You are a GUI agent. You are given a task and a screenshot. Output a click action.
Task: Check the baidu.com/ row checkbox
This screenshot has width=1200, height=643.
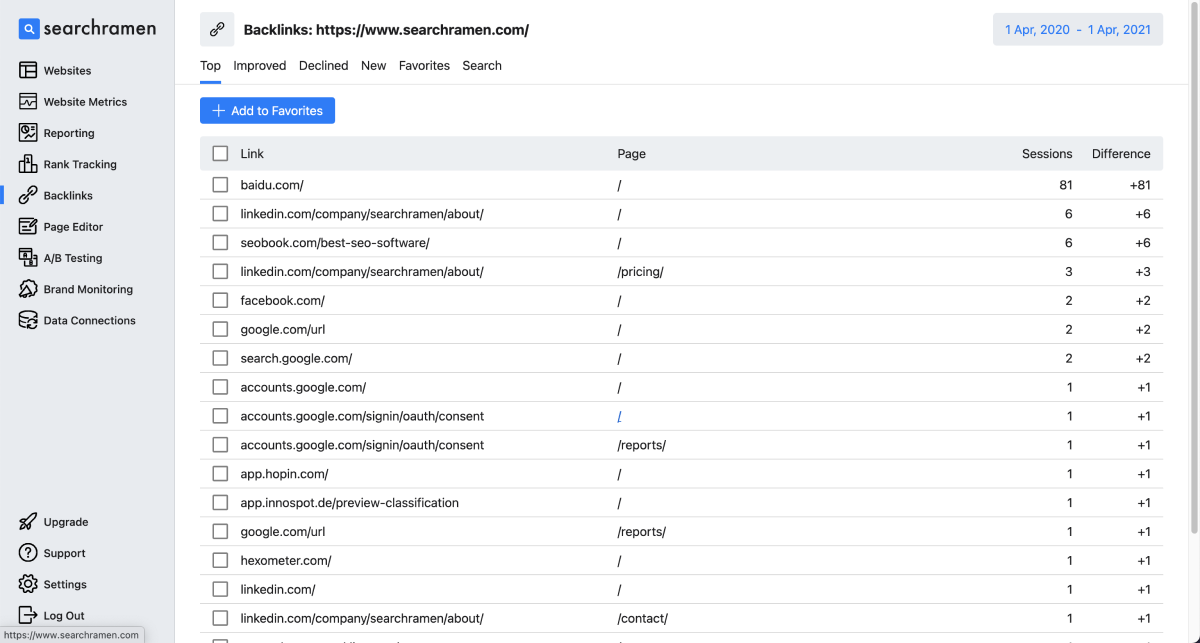tap(220, 185)
